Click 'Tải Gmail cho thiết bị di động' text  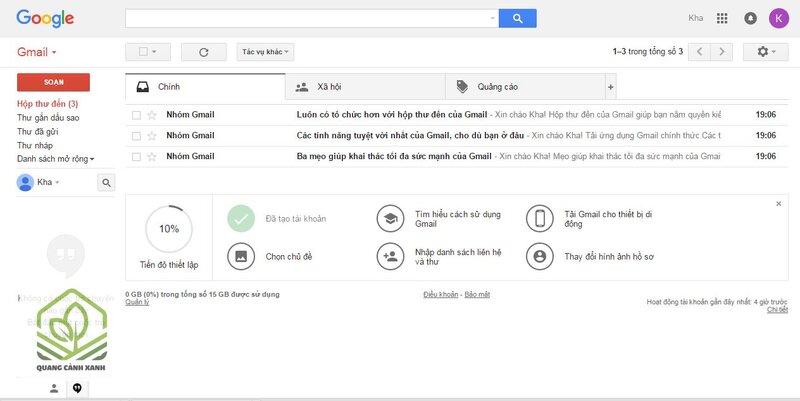(608, 219)
